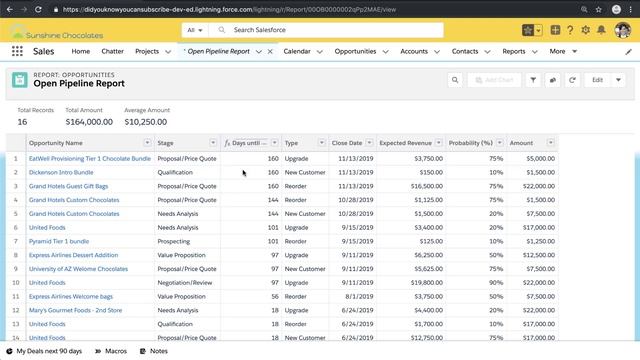Open Amount column menu arrow
Image resolution: width=640 pixels, height=360 pixels.
click(551, 142)
